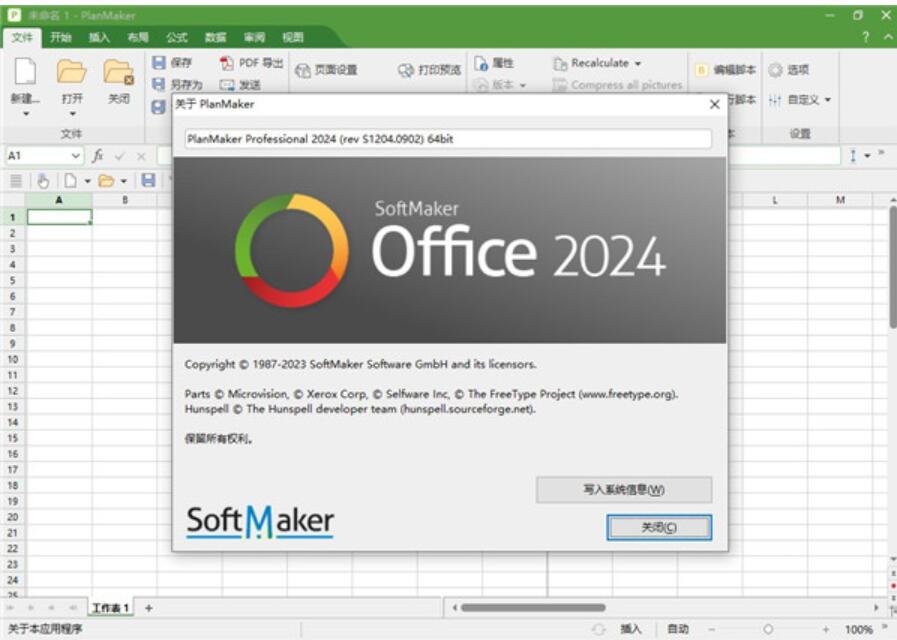Expand the Recalculate dropdown arrow
The image size is (897, 640).
click(638, 63)
